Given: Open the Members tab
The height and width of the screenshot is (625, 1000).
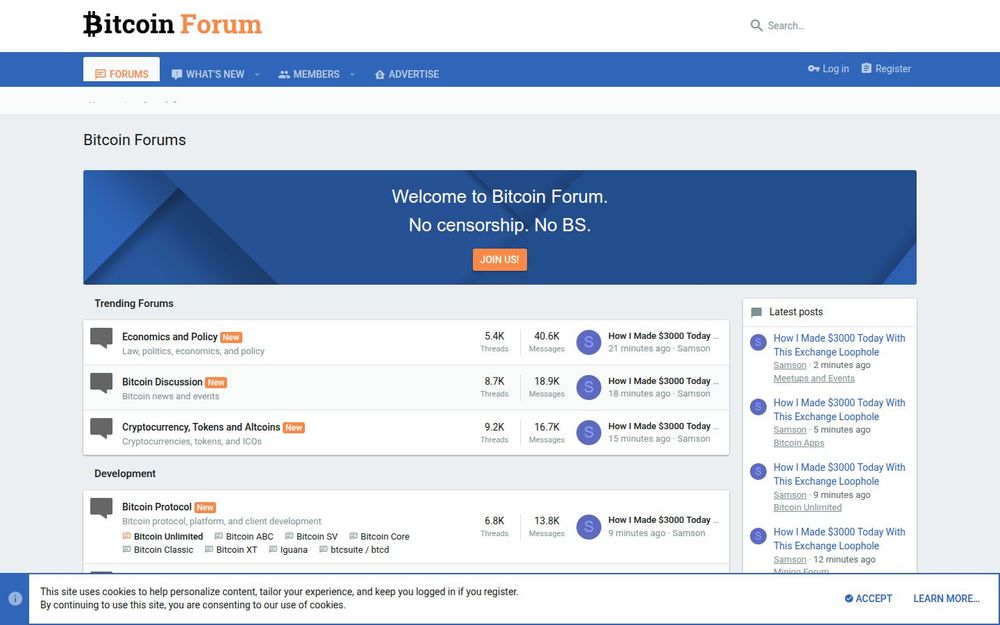Looking at the screenshot, I should point(309,74).
